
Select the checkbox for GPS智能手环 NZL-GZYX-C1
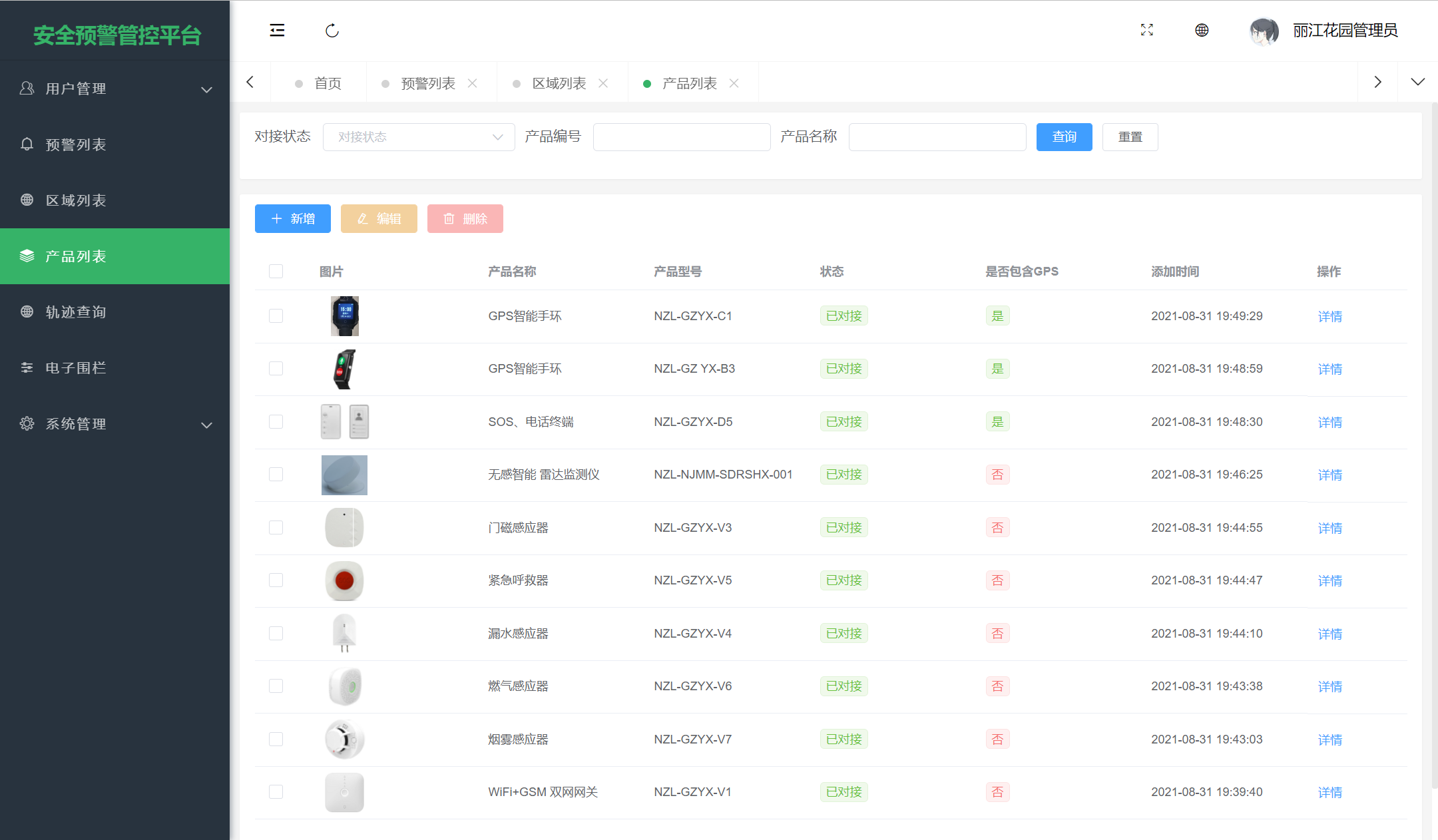pos(276,315)
